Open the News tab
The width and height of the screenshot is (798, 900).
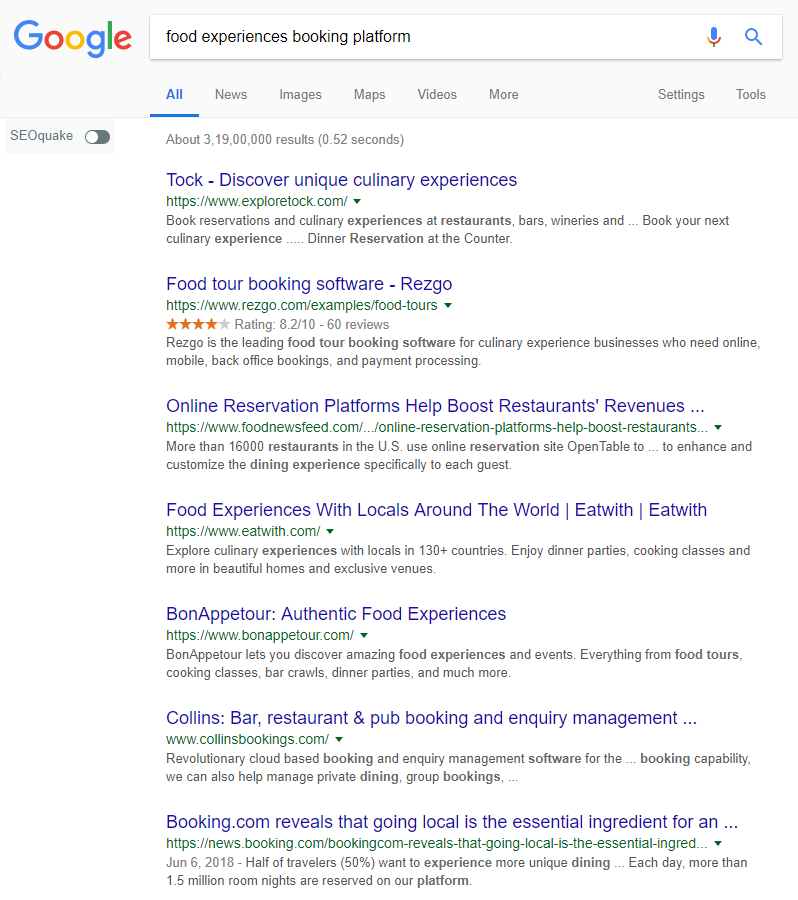[231, 95]
